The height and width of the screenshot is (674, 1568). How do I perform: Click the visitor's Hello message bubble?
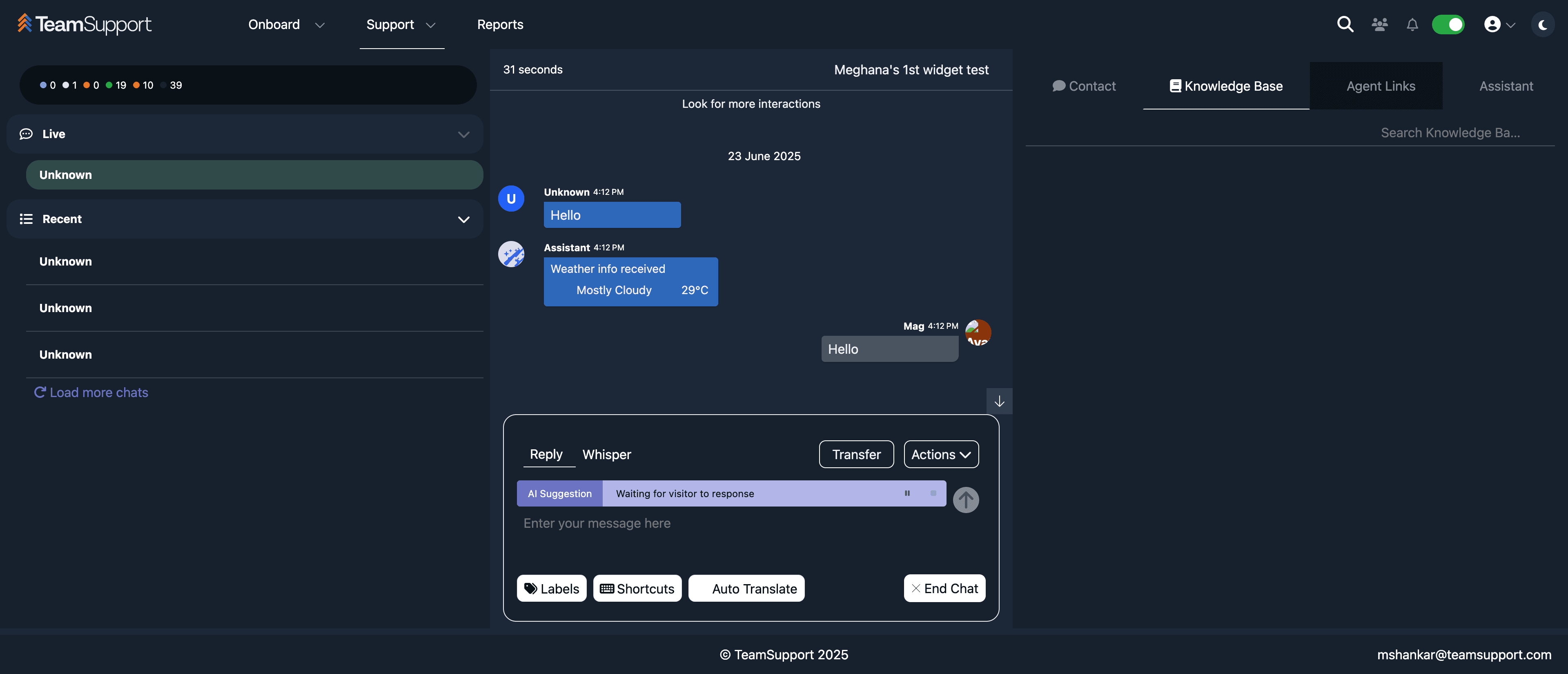coord(612,215)
